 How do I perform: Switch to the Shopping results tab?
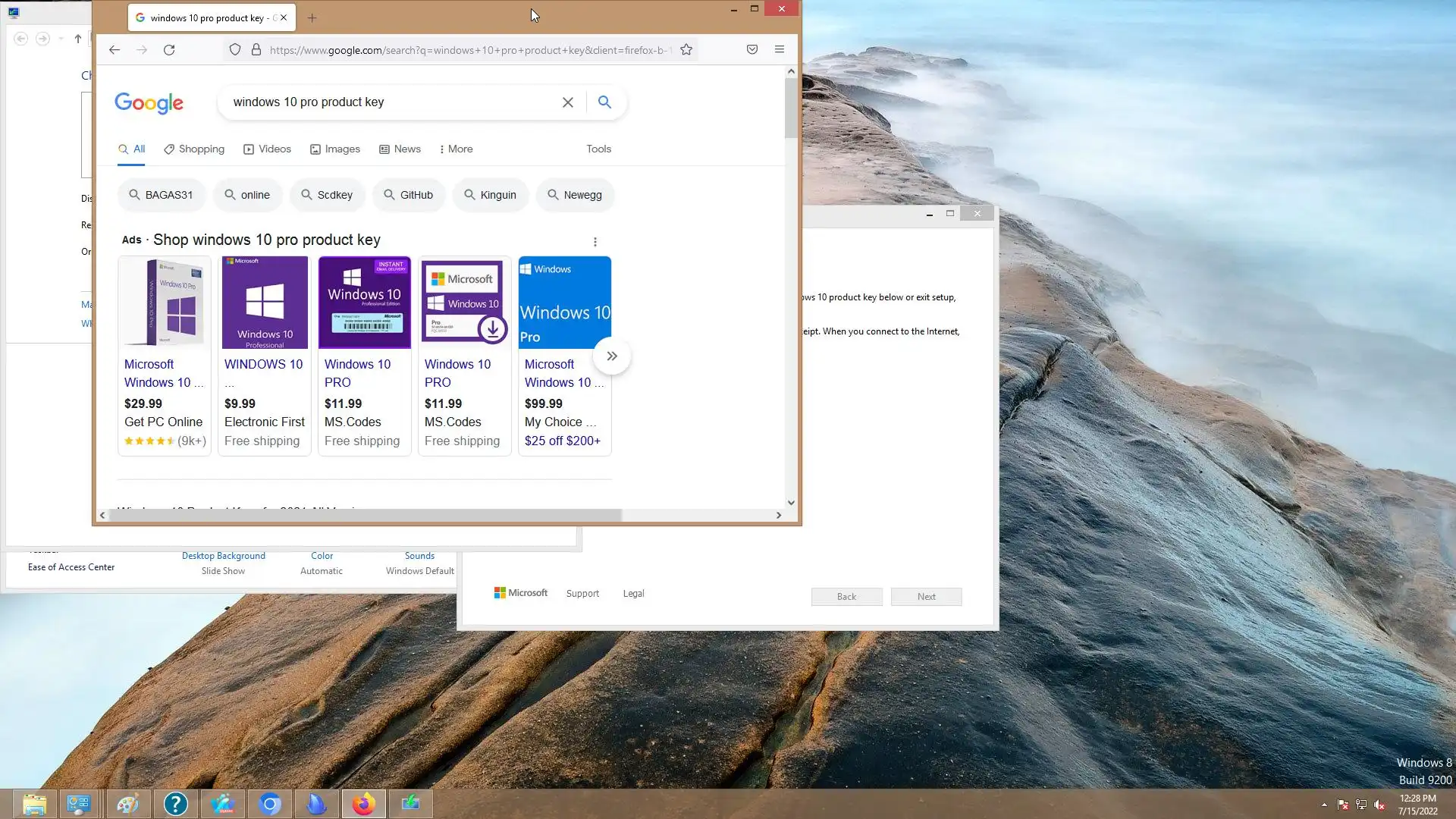[194, 149]
